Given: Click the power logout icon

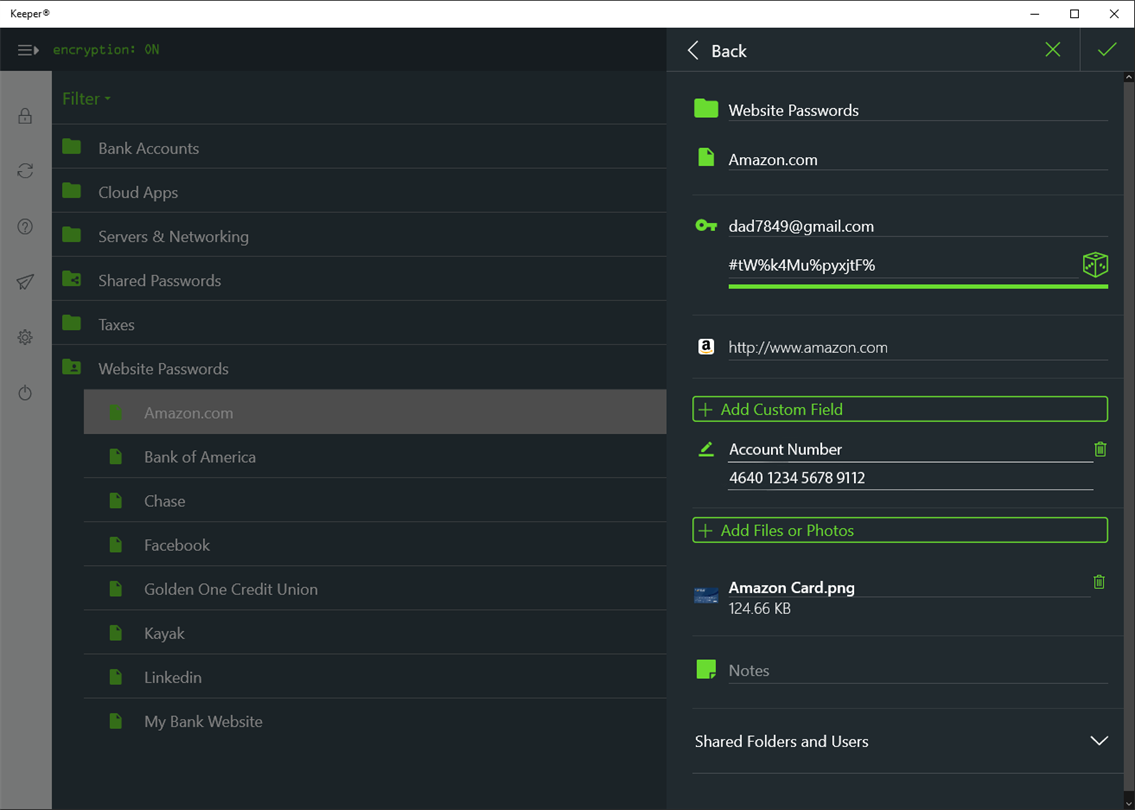Looking at the screenshot, I should (x=25, y=393).
